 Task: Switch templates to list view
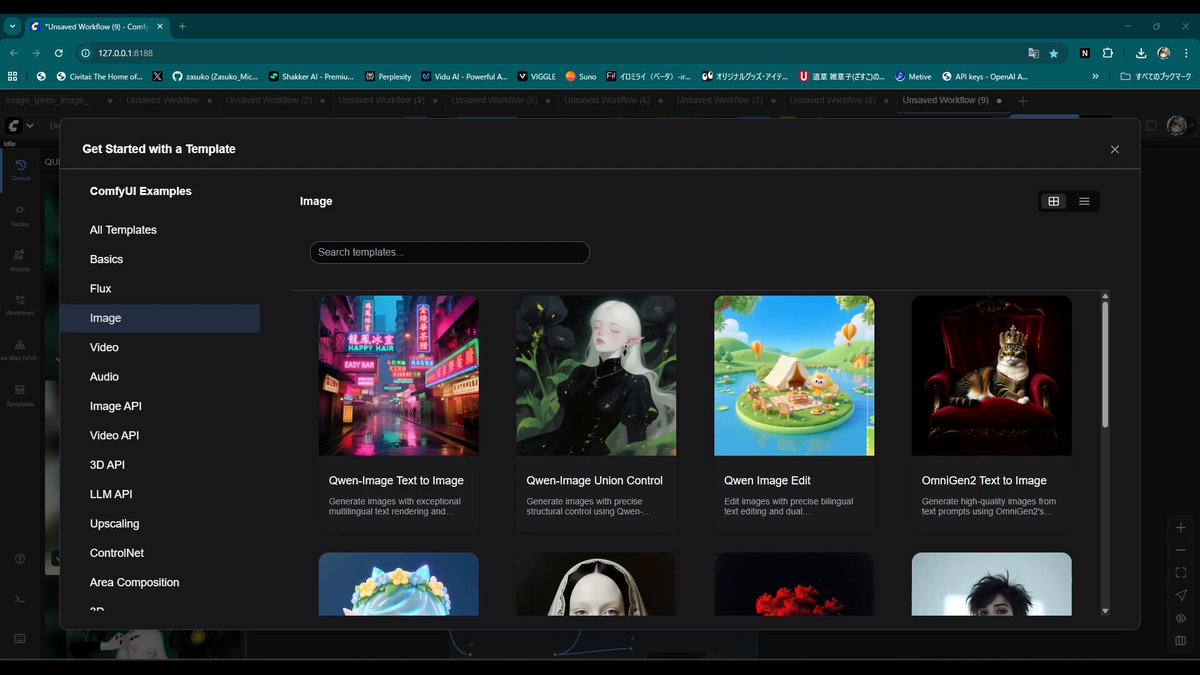(x=1084, y=201)
